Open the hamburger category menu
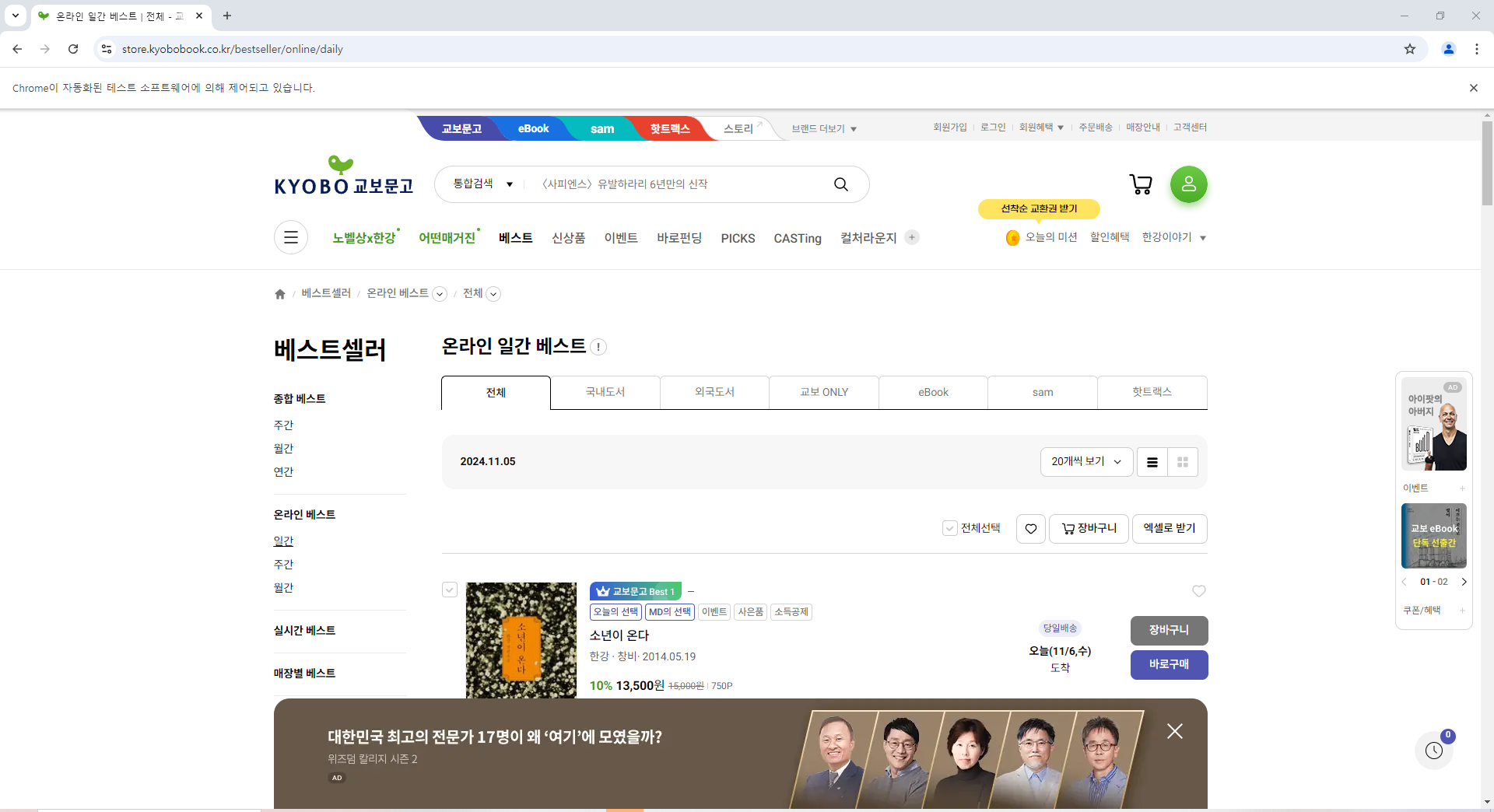1494x812 pixels. (291, 237)
